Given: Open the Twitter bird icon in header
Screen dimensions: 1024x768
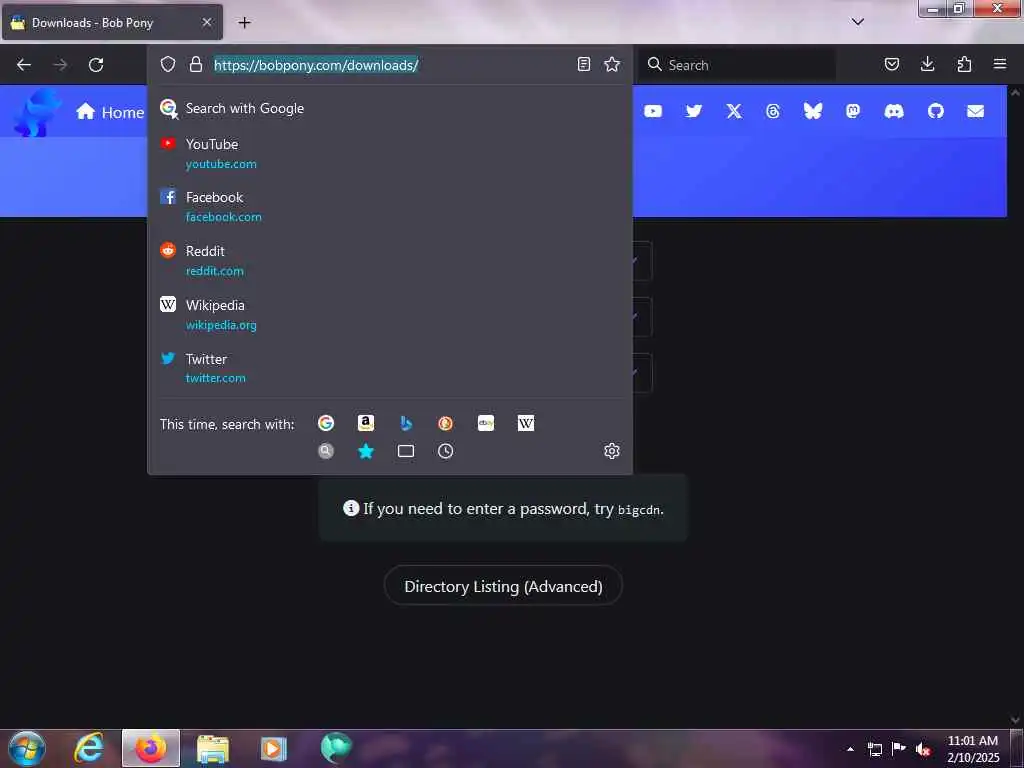Looking at the screenshot, I should coord(694,111).
